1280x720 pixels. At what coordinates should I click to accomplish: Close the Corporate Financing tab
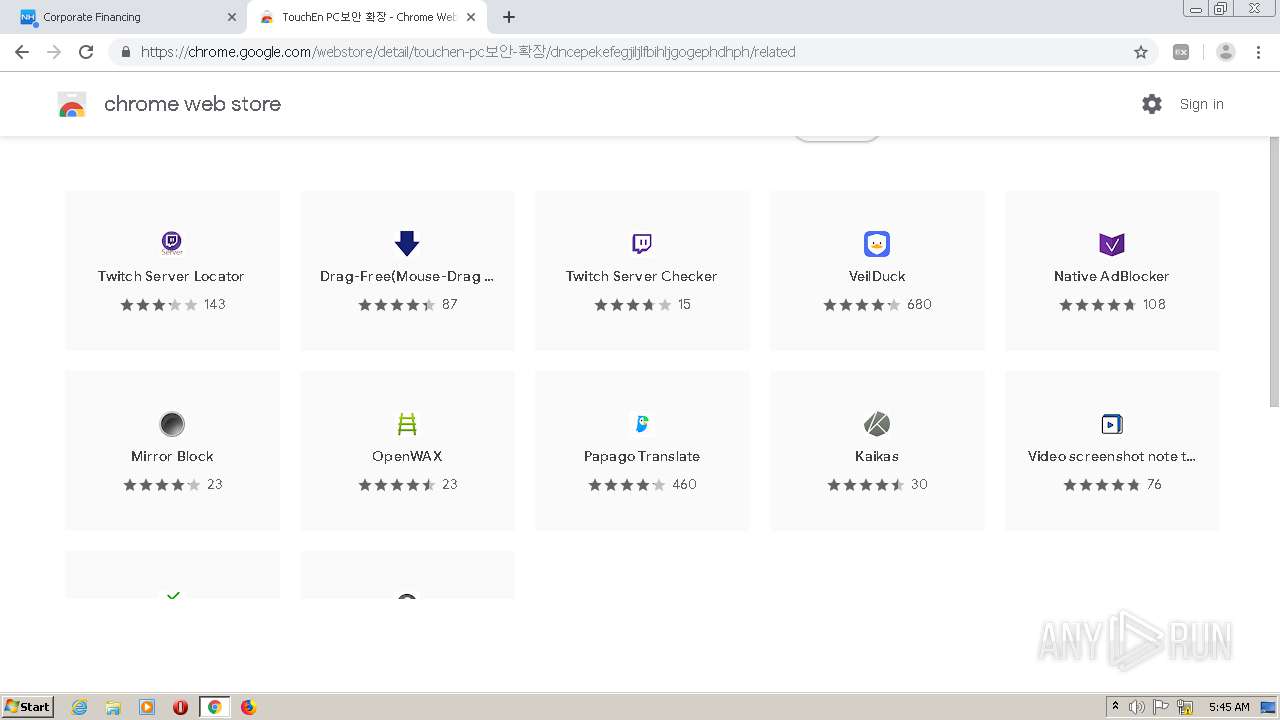coord(232,17)
